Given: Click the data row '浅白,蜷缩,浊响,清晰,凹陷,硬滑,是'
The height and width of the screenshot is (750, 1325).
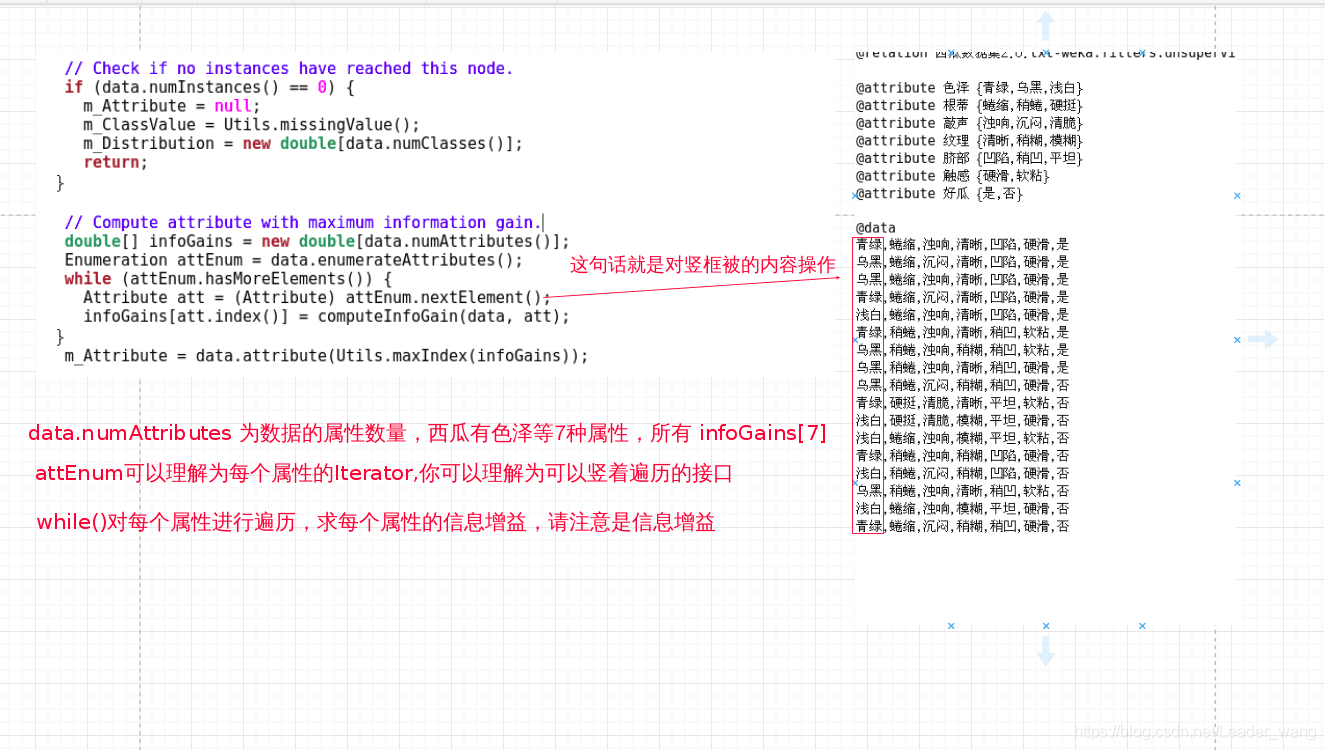Looking at the screenshot, I should [962, 314].
